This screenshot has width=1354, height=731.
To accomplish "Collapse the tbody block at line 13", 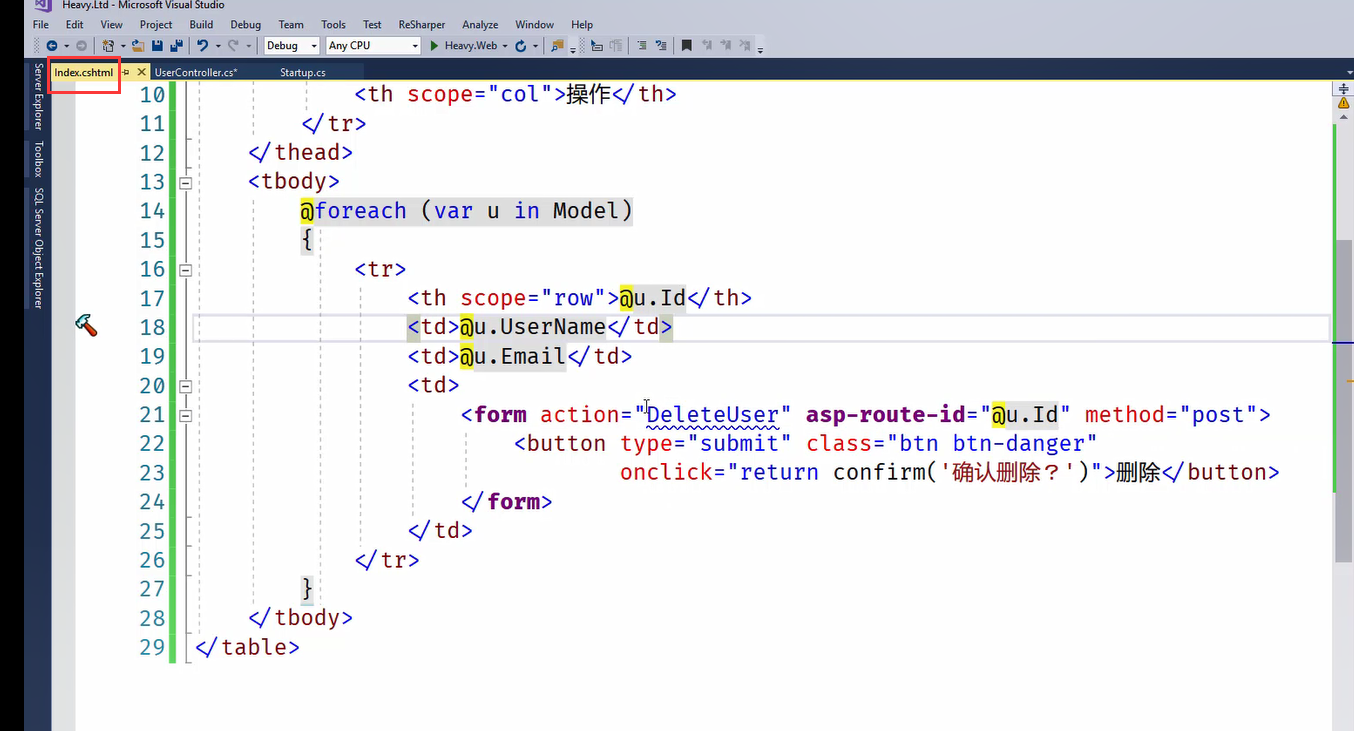I will coord(184,182).
